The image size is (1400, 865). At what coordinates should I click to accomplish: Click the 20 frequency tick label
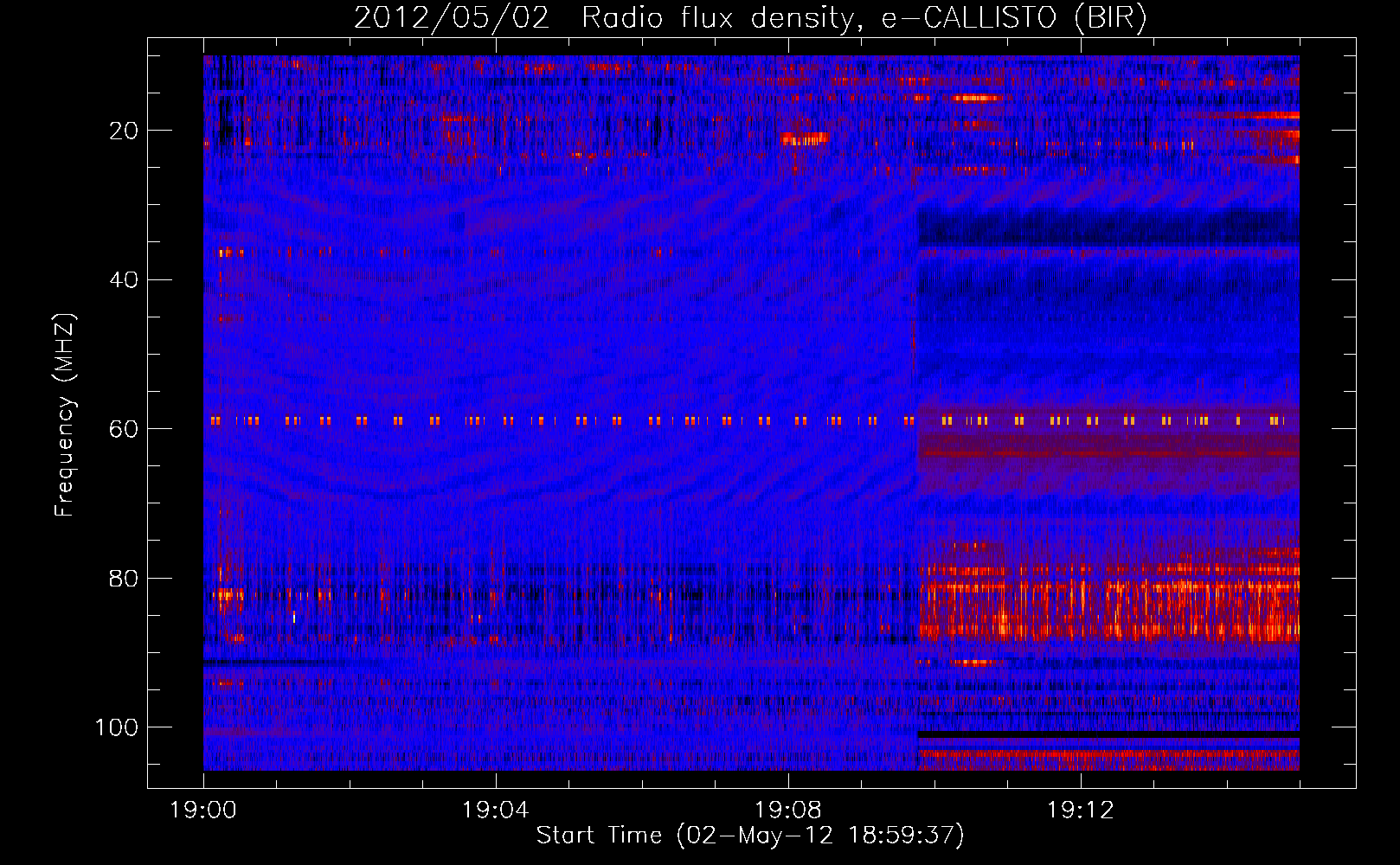124,131
